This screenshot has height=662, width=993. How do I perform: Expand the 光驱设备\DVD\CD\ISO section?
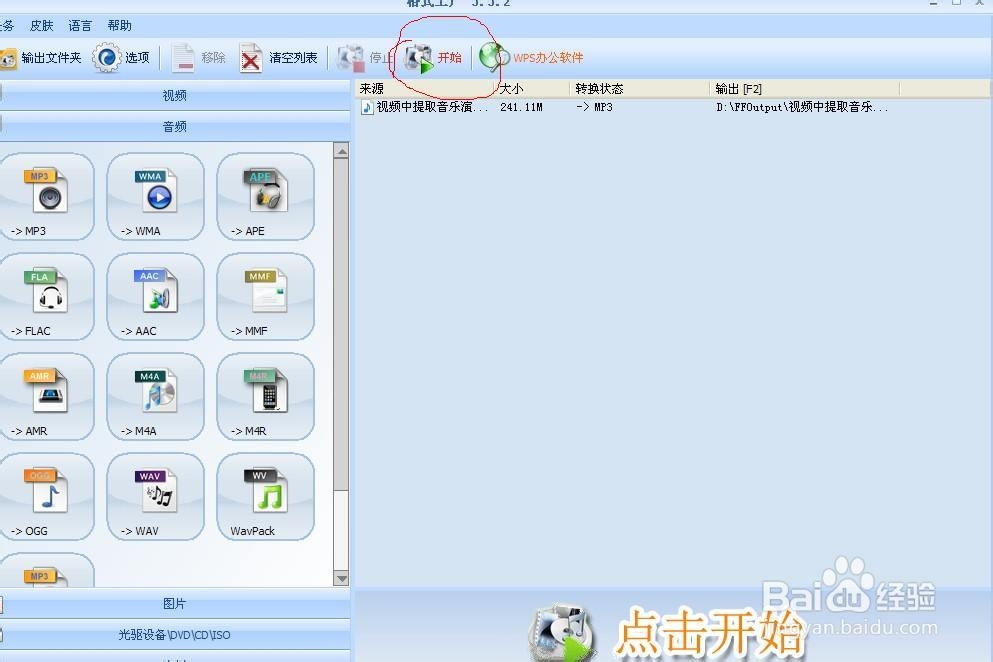pos(175,633)
